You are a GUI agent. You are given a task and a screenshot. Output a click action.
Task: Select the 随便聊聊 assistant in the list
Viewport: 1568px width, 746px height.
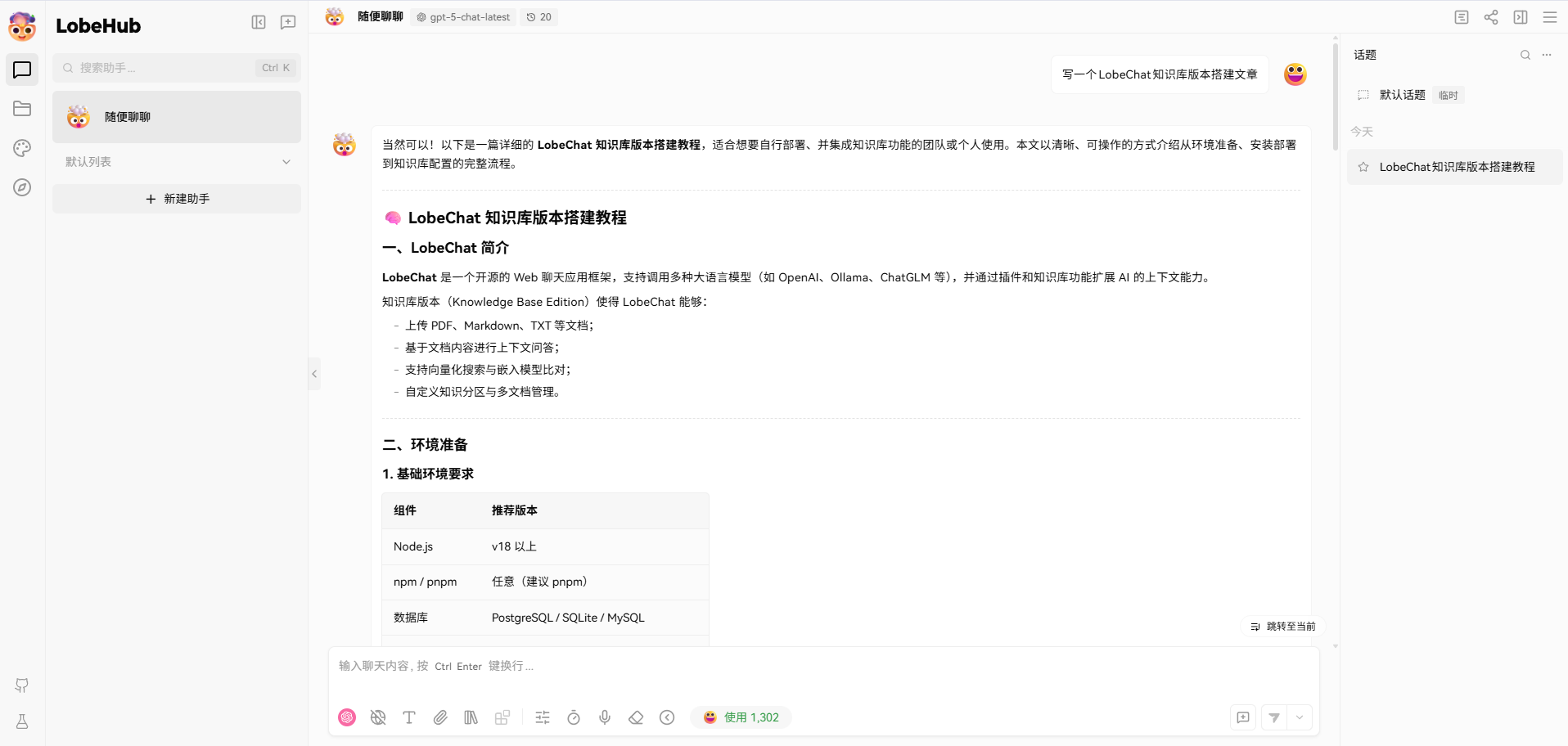click(177, 117)
